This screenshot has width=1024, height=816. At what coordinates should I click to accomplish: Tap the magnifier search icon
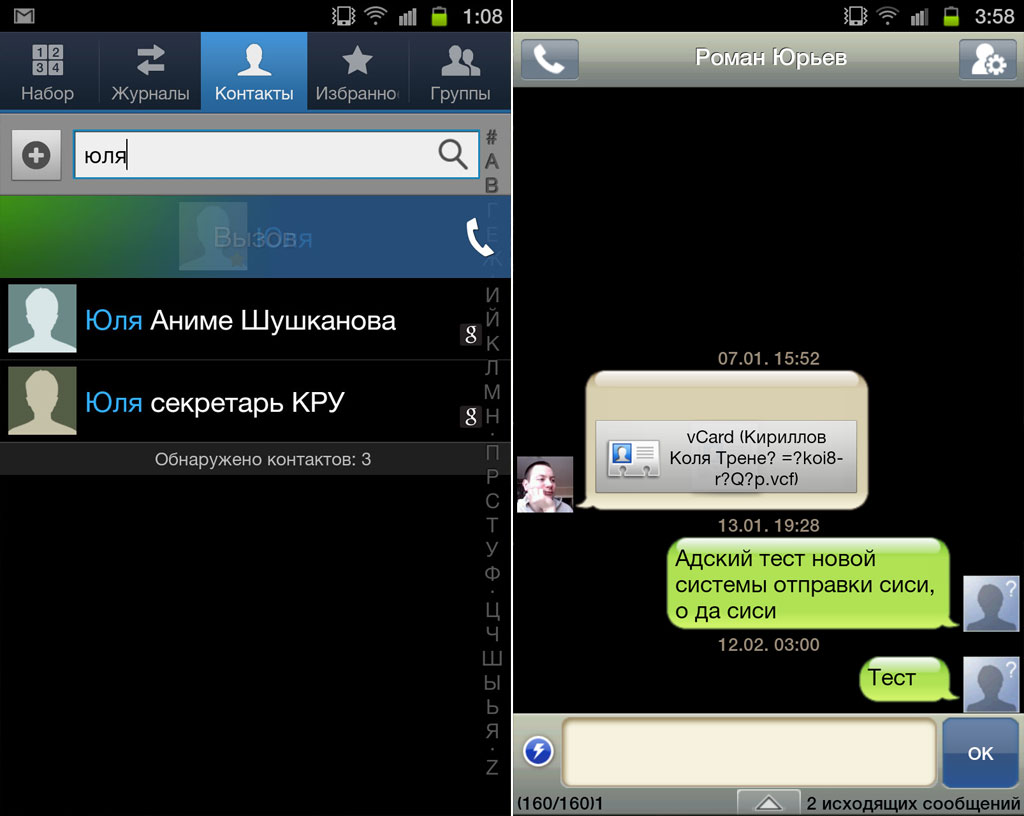click(453, 155)
